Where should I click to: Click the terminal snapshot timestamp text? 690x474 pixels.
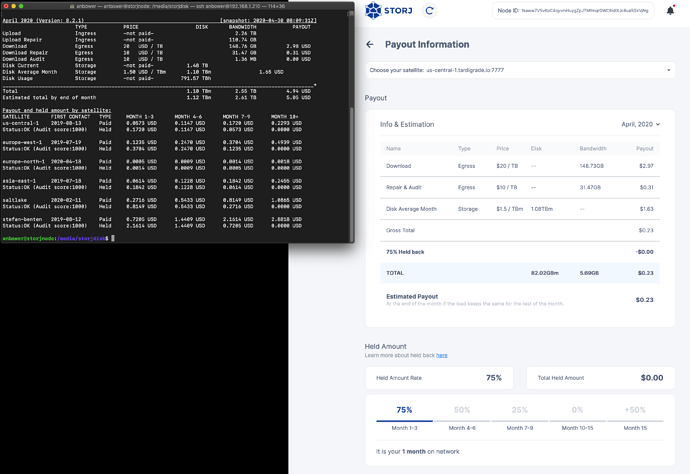(x=268, y=21)
